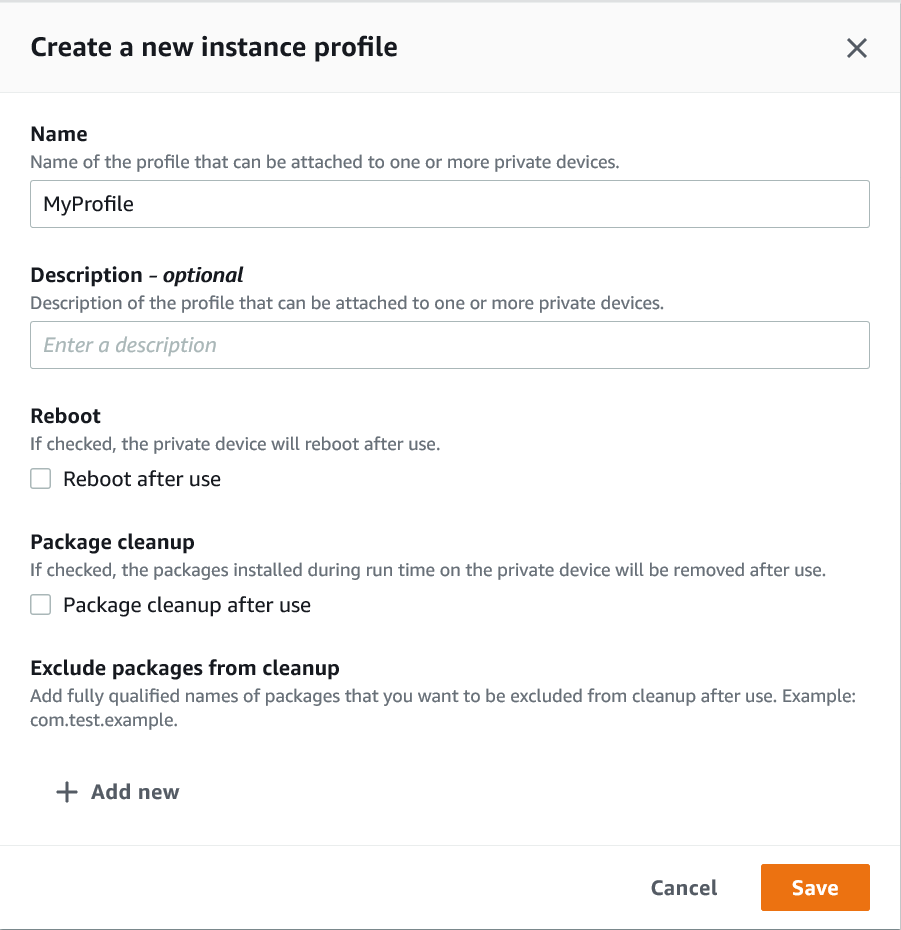
Task: Click the Description optional label
Action: pyautogui.click(x=137, y=274)
